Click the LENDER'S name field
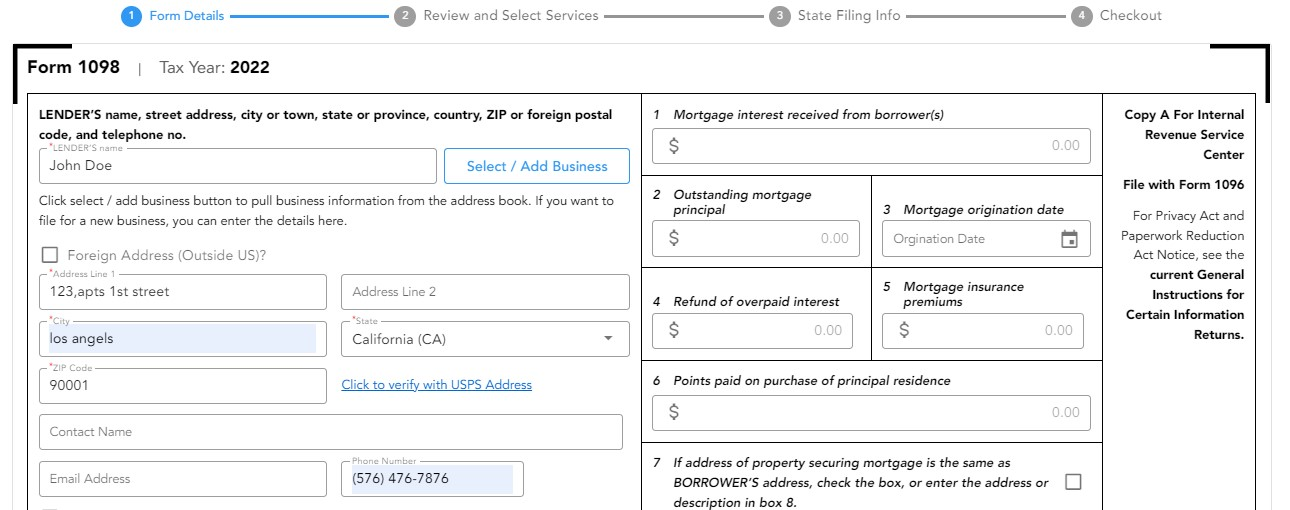Image resolution: width=1290 pixels, height=510 pixels. point(238,166)
